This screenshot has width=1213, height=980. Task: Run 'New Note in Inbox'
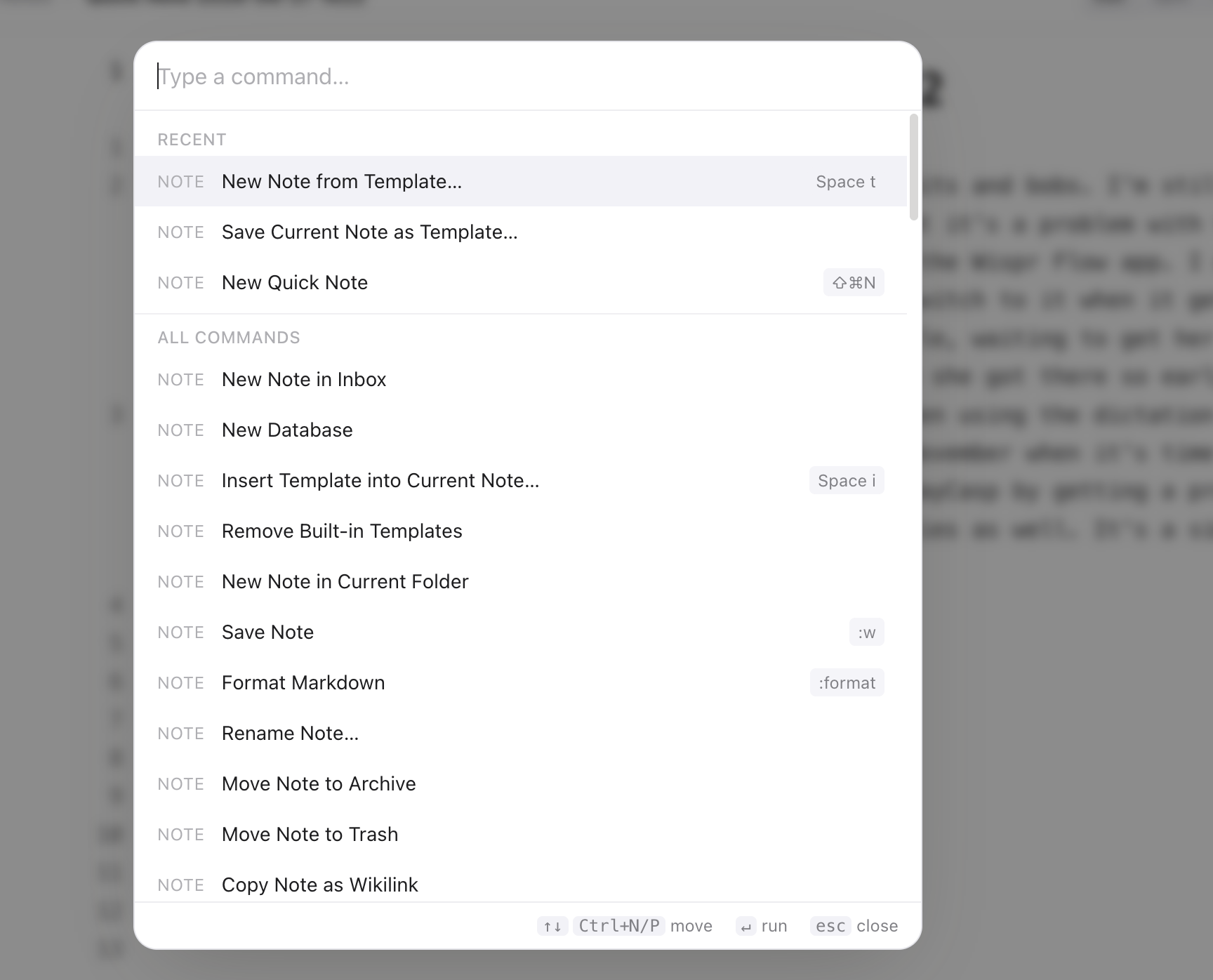click(520, 379)
